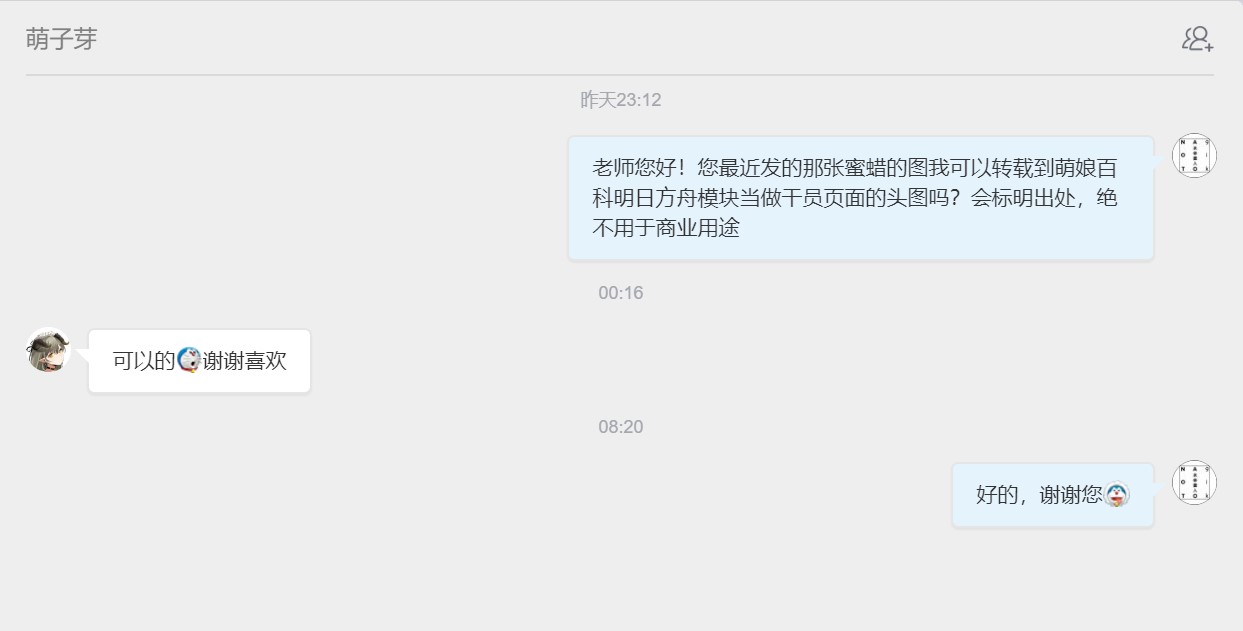1243x631 pixels.
Task: Select the Doraemon emoji in 可以的 reply
Action: pos(189,360)
